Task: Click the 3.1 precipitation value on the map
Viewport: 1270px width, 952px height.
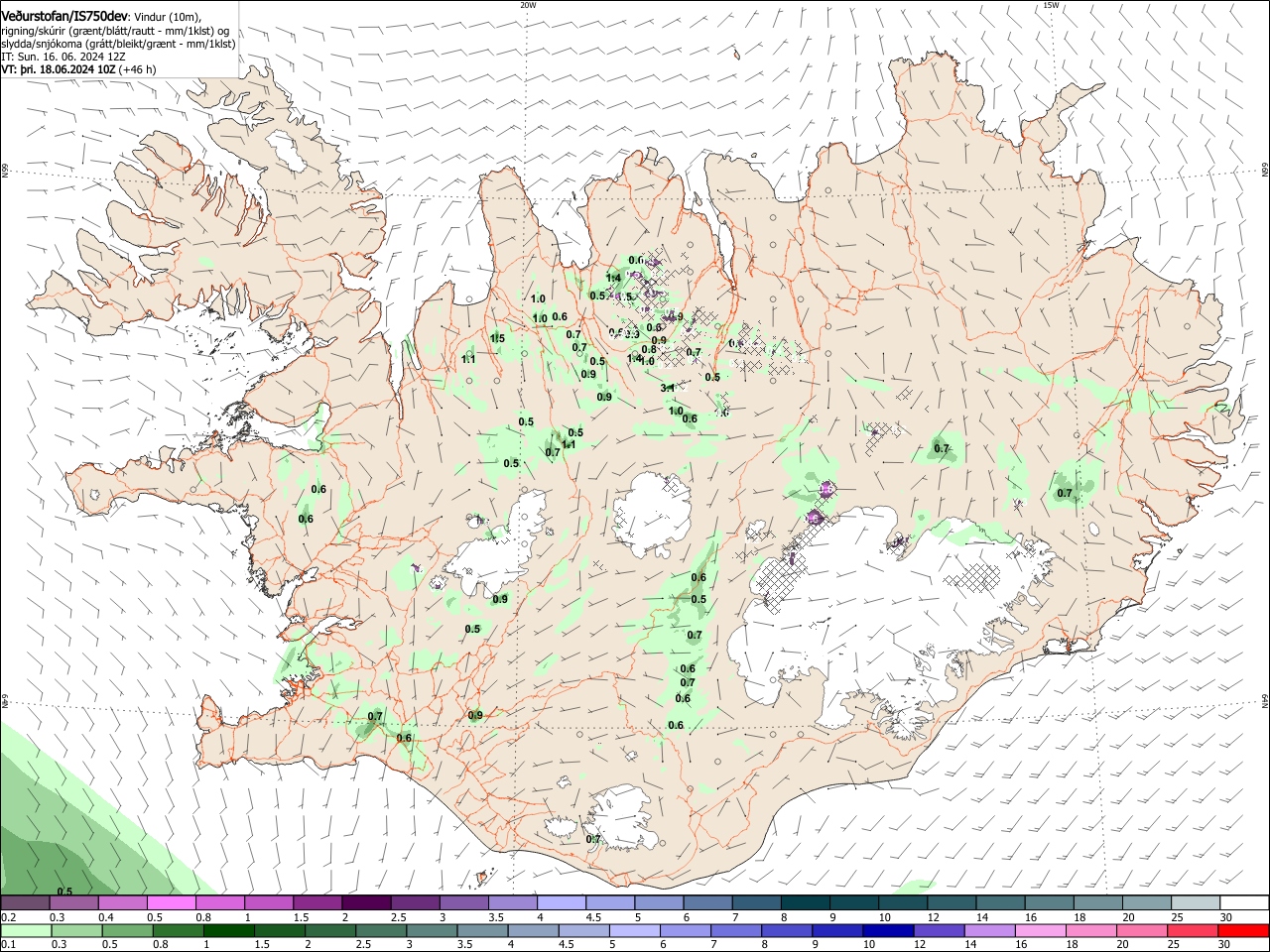Action: pyautogui.click(x=668, y=388)
